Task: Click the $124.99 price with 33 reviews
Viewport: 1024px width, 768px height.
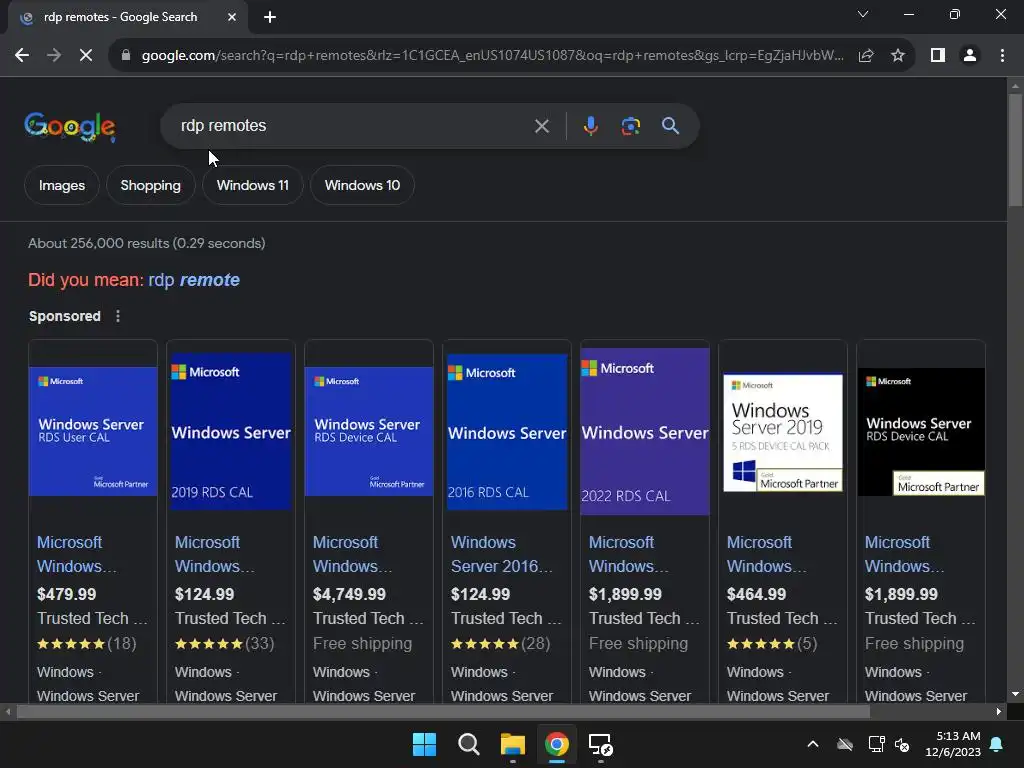Action: (204, 594)
